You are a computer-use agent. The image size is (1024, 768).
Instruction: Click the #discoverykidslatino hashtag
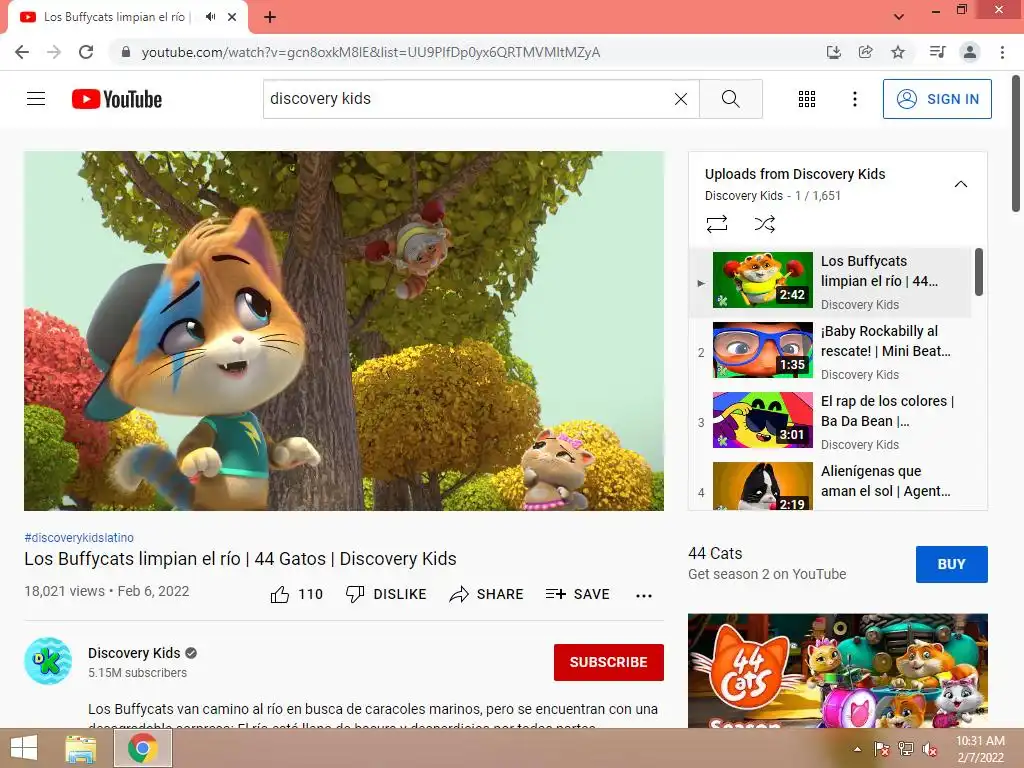pyautogui.click(x=79, y=537)
